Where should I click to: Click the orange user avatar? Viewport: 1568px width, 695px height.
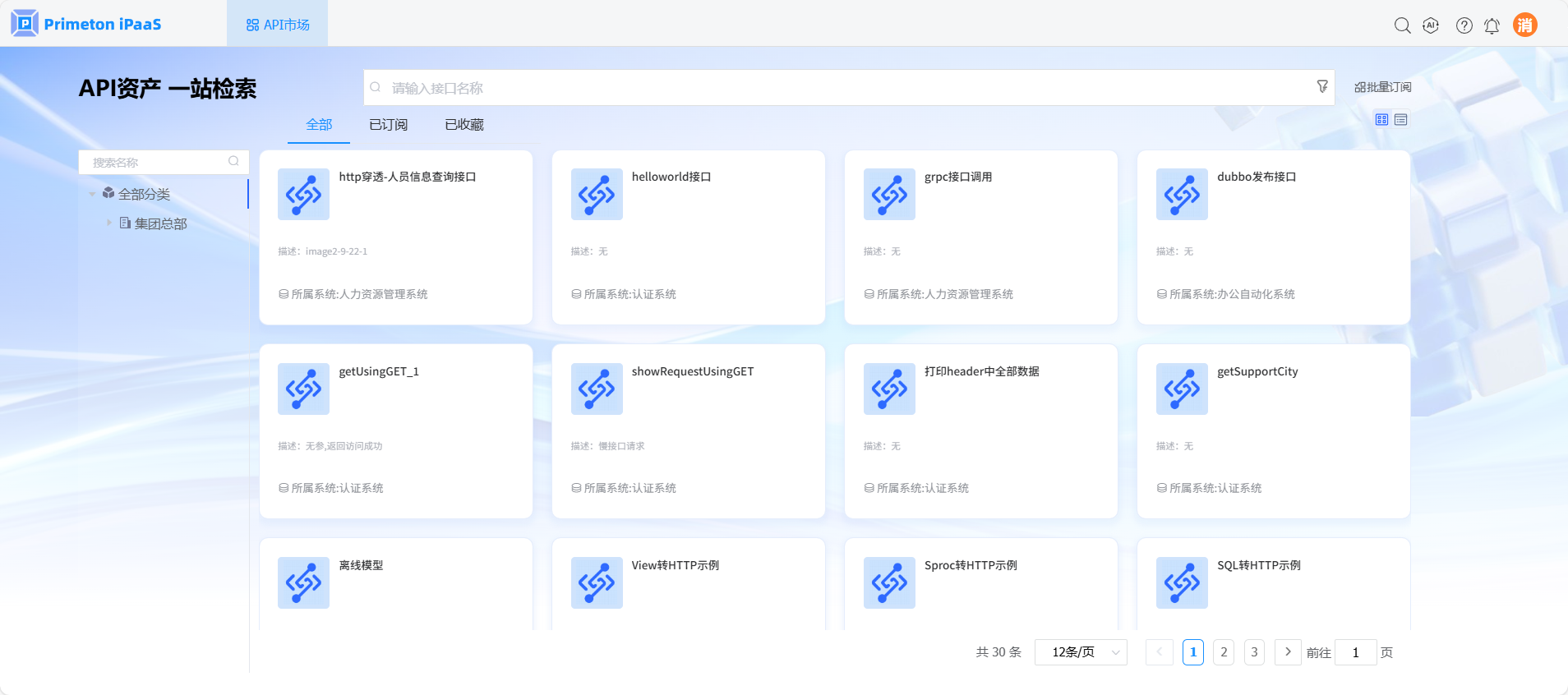(x=1524, y=25)
